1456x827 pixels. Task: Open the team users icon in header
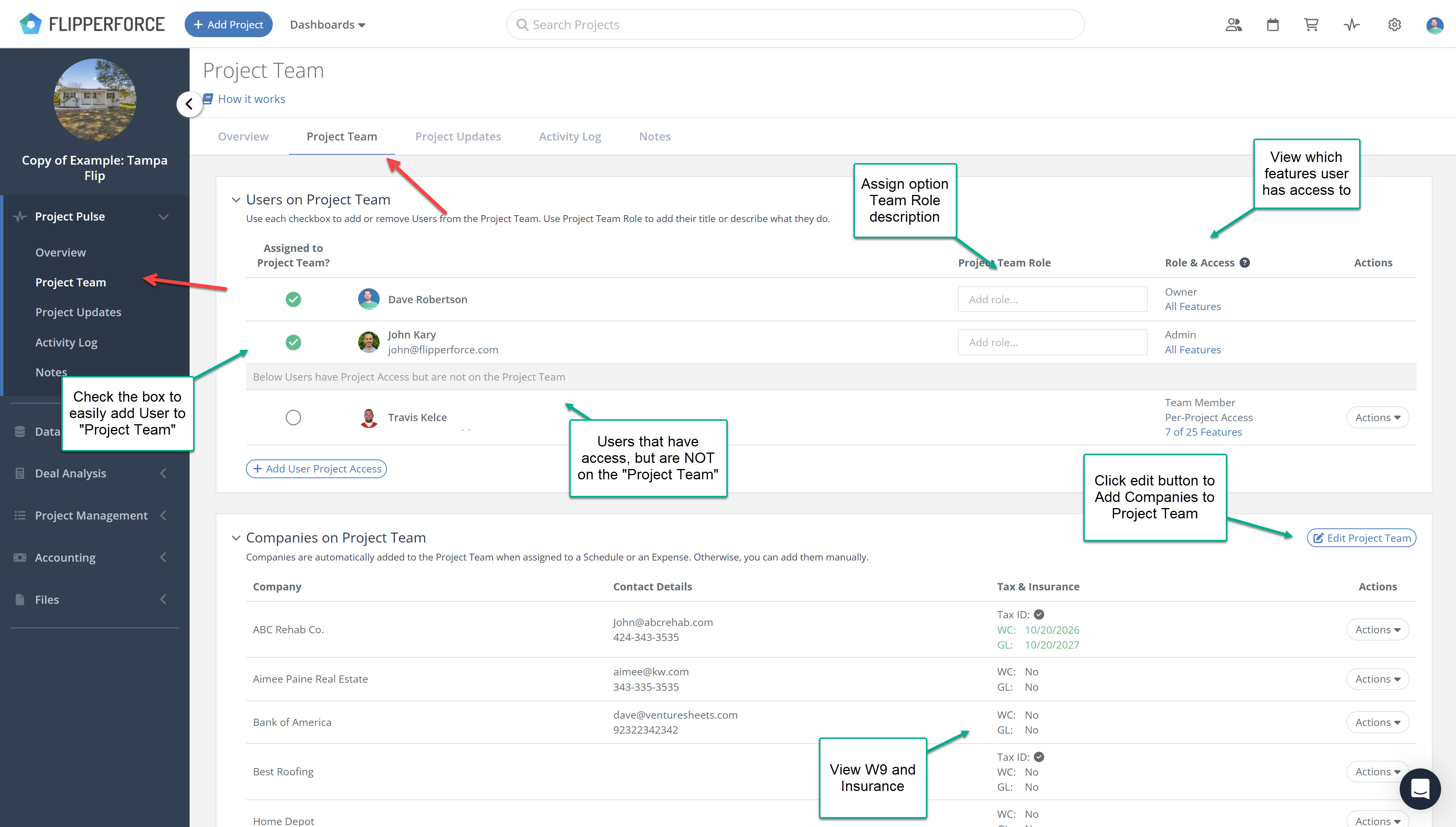(x=1233, y=25)
